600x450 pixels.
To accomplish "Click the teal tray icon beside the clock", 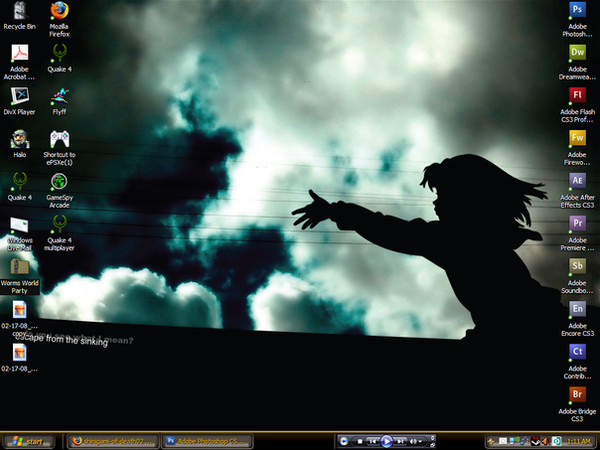I will [x=556, y=441].
